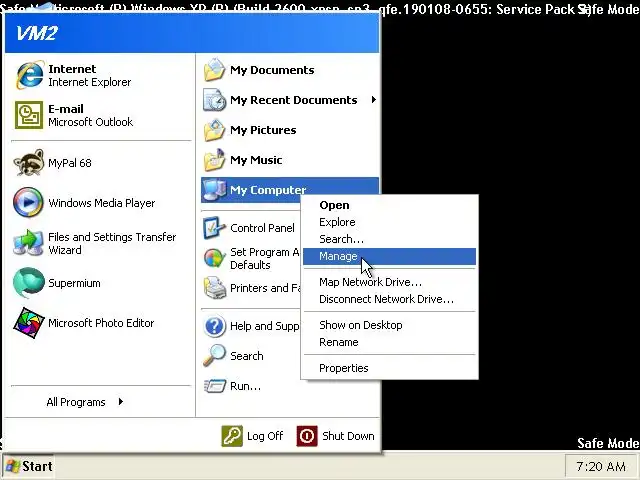Click the "My Computer" highlighted label
The width and height of the screenshot is (640, 480).
coord(268,190)
